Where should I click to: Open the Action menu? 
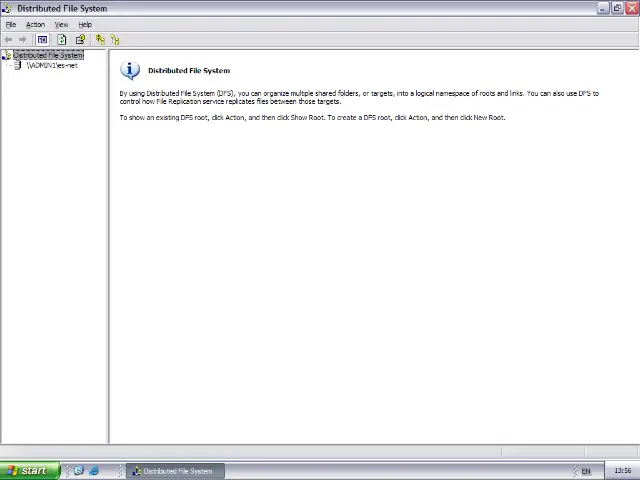pos(35,25)
